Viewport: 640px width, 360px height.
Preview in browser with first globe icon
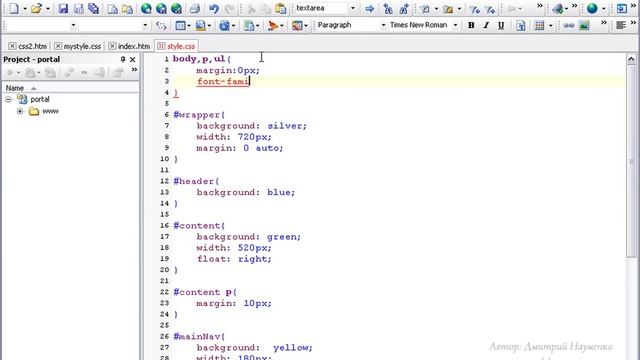[146, 8]
